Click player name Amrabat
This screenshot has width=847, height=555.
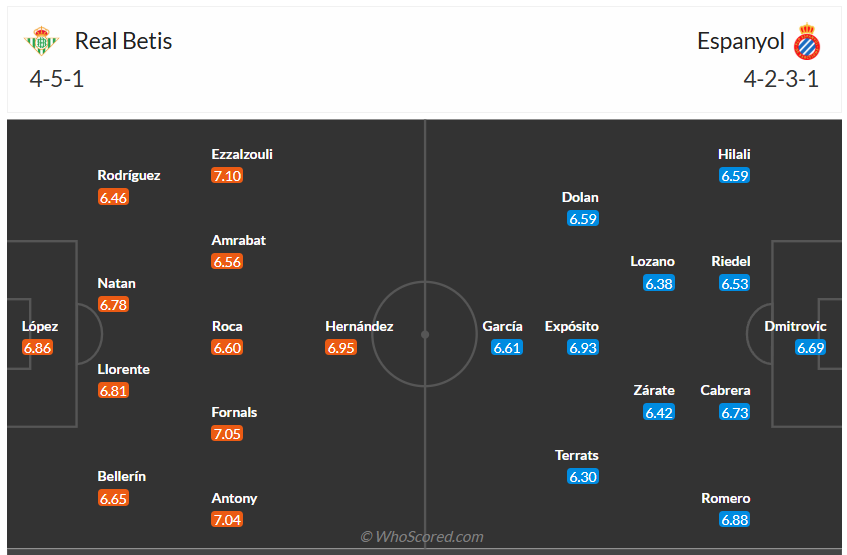[x=239, y=240]
